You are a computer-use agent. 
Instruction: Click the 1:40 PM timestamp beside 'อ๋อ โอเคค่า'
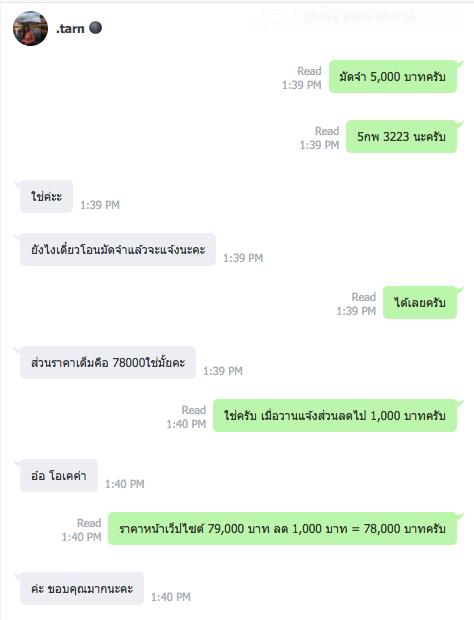[125, 484]
